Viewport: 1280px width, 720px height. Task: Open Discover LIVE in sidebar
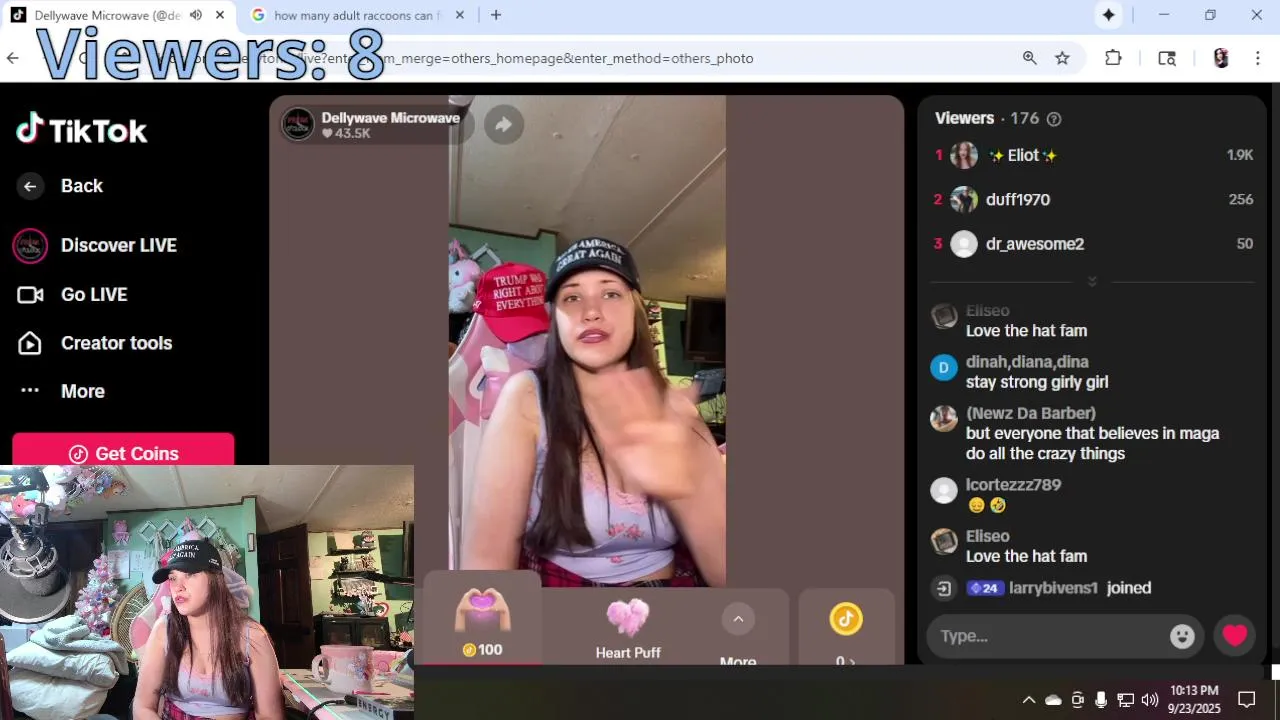pos(95,245)
